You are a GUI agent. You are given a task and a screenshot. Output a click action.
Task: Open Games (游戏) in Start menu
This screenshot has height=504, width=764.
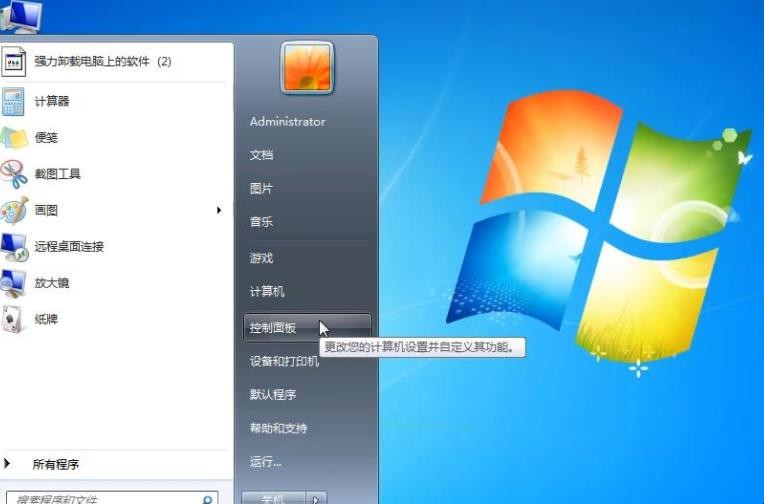261,258
